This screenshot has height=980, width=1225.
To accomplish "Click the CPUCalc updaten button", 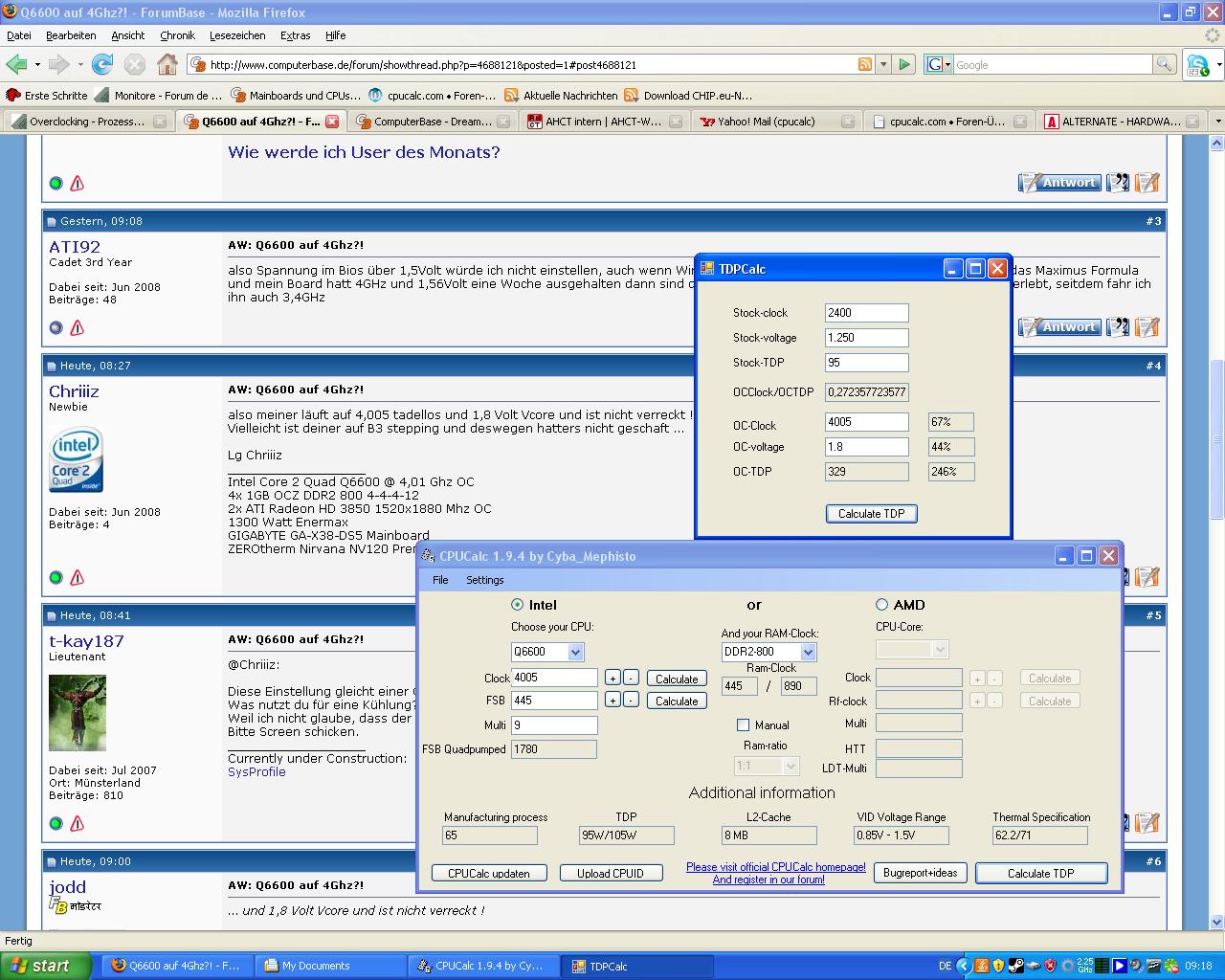I will click(489, 873).
